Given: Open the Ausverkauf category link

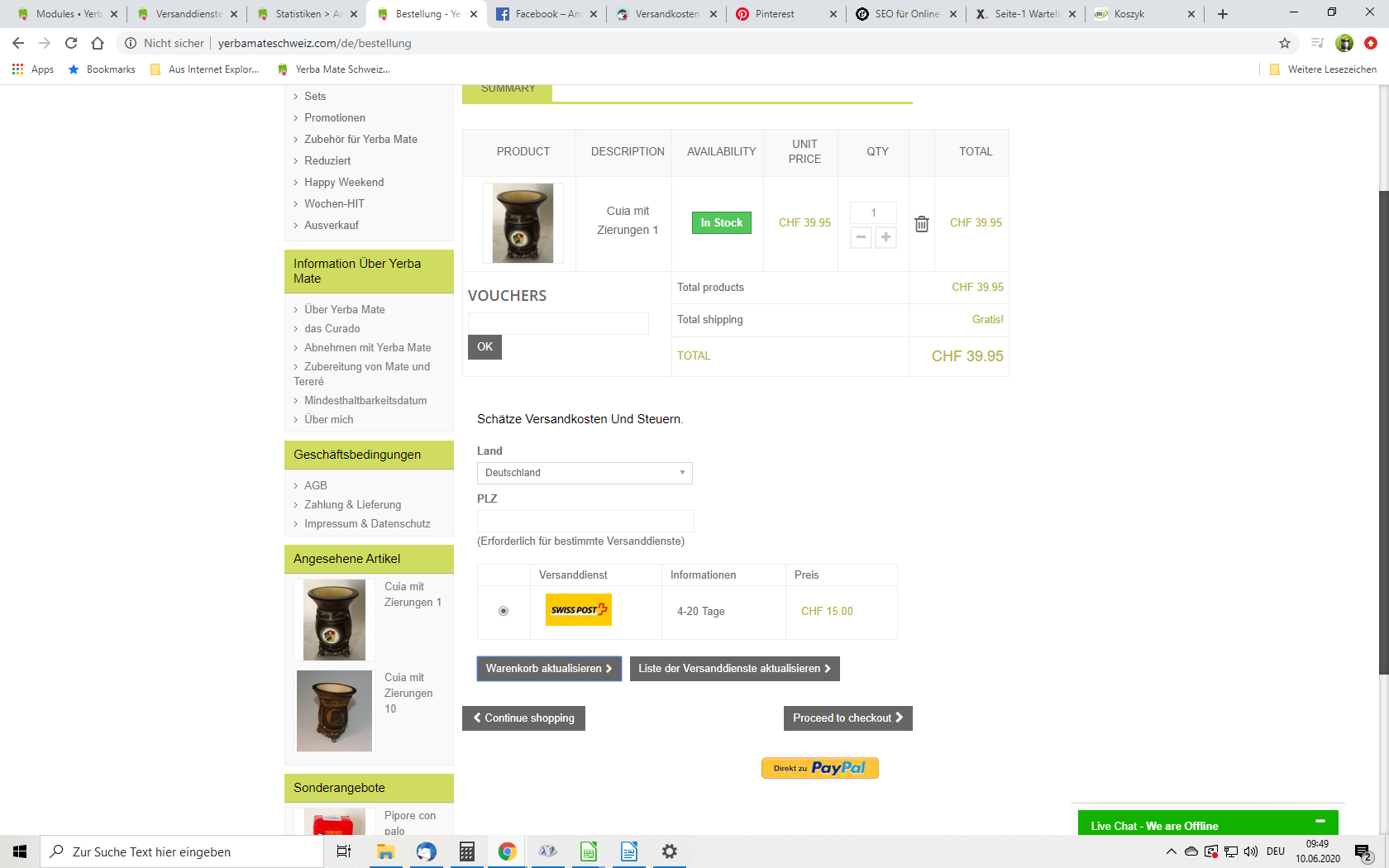Looking at the screenshot, I should click(332, 225).
